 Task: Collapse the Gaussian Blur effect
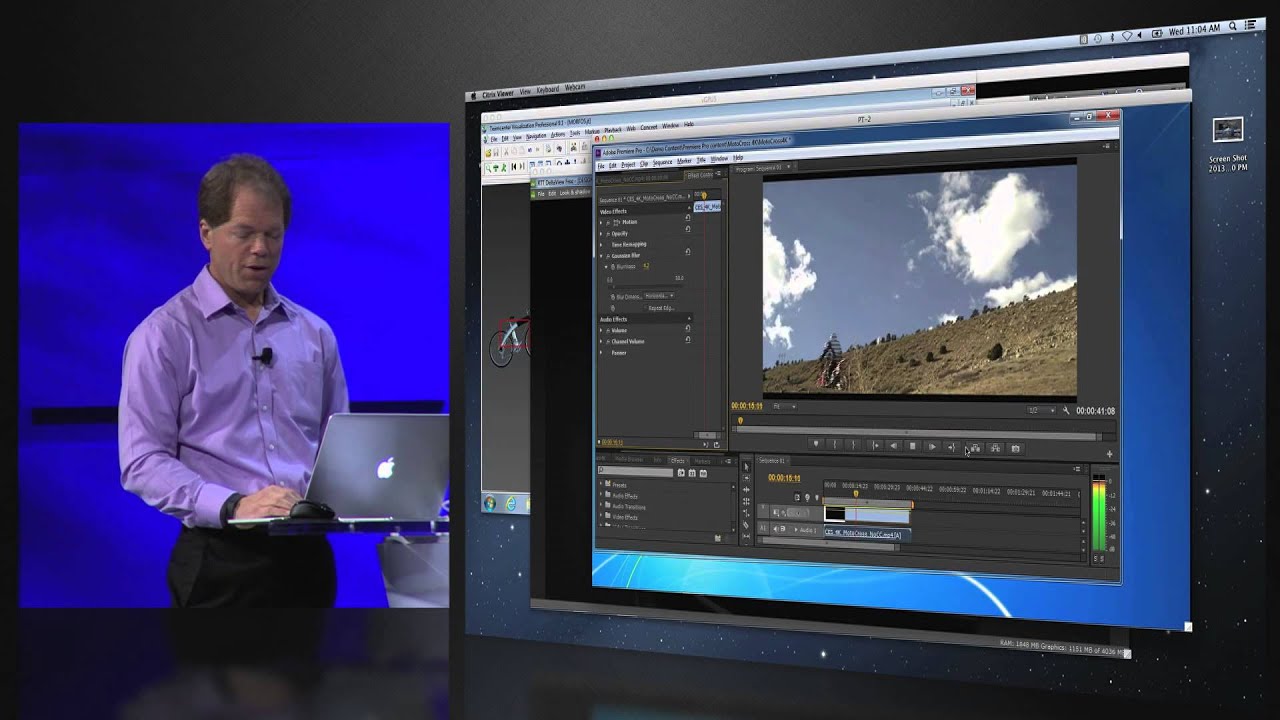[x=601, y=255]
